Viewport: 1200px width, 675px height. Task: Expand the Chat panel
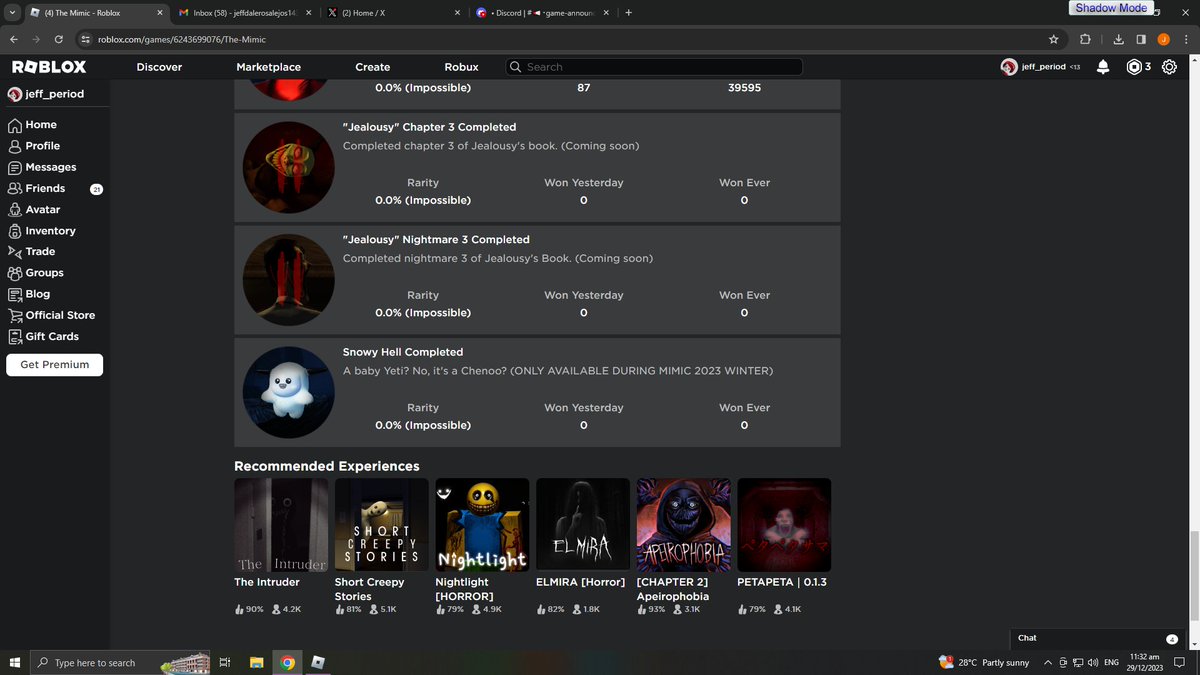pos(1098,638)
